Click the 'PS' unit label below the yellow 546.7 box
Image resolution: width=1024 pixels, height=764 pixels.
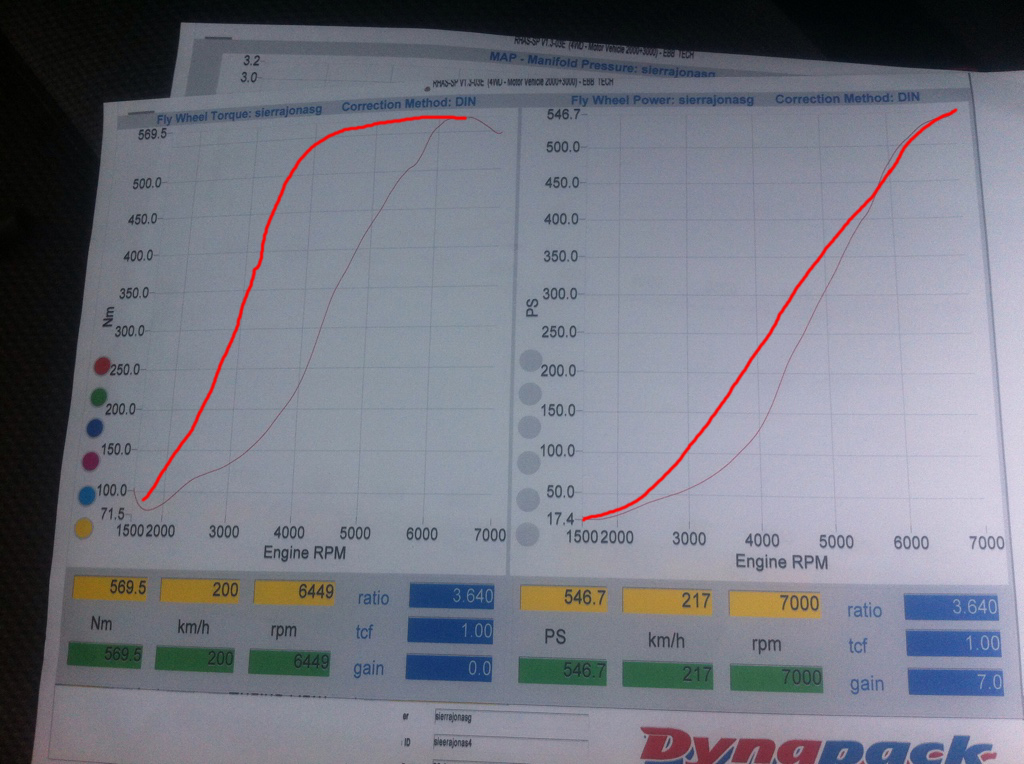555,637
